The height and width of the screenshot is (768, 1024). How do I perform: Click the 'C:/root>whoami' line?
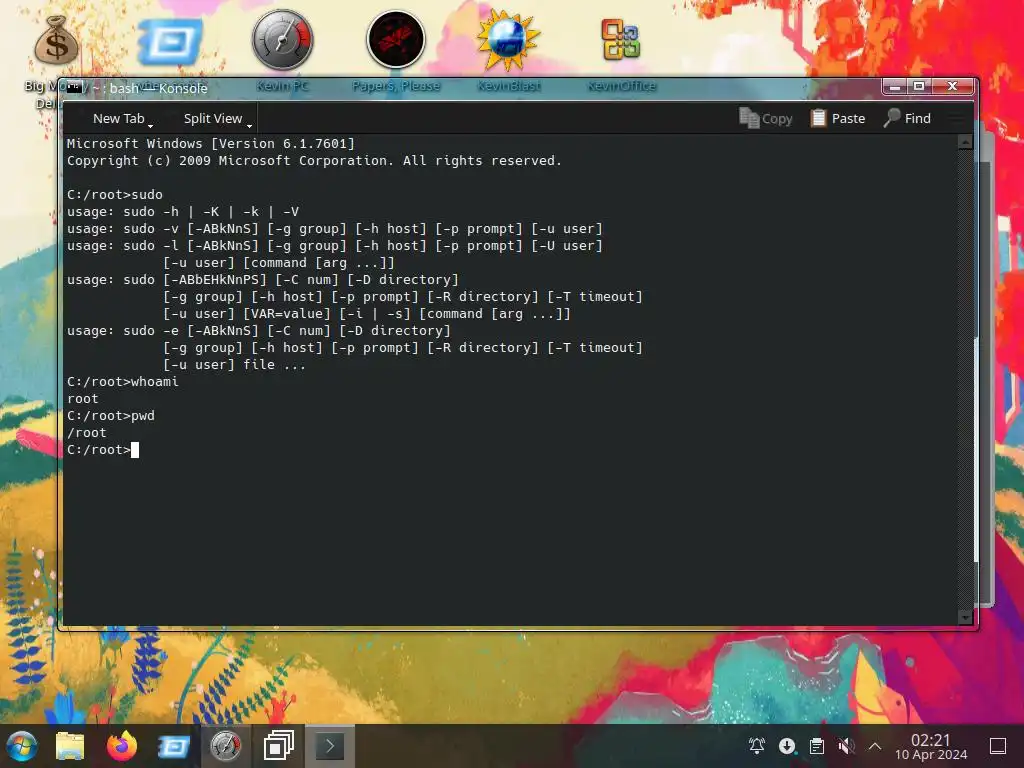point(123,381)
